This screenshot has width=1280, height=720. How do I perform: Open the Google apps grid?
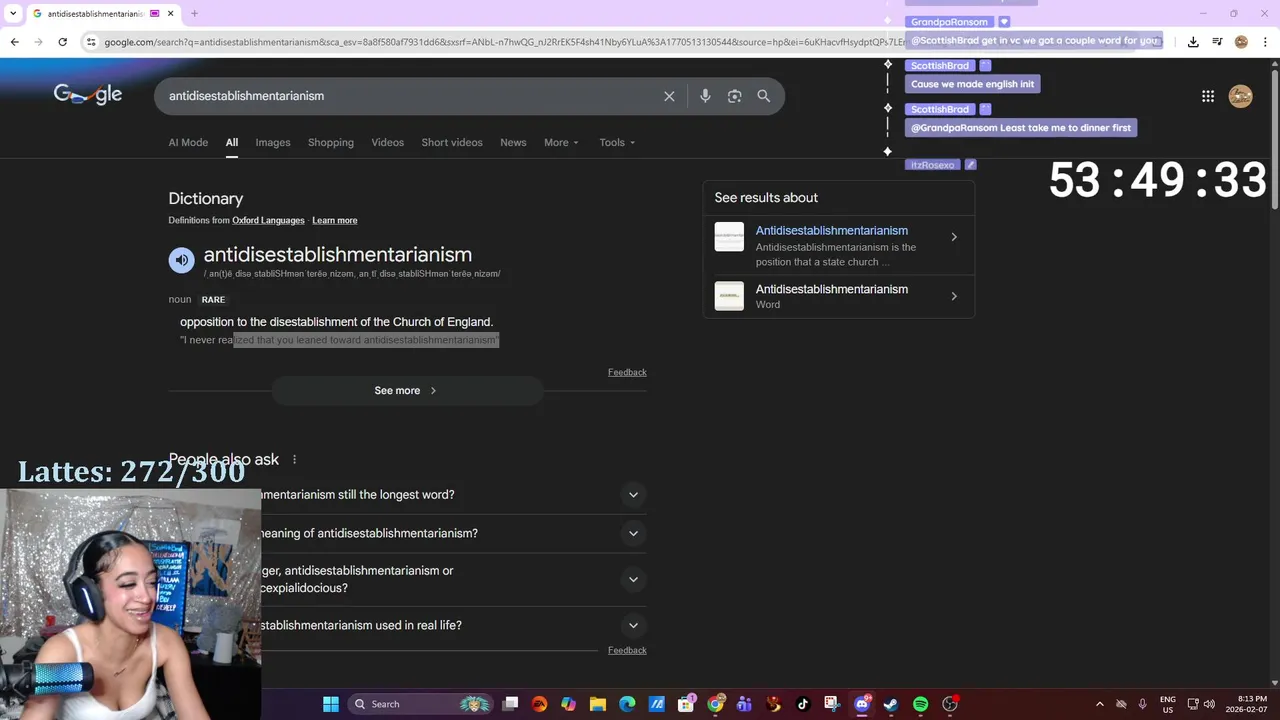tap(1208, 96)
